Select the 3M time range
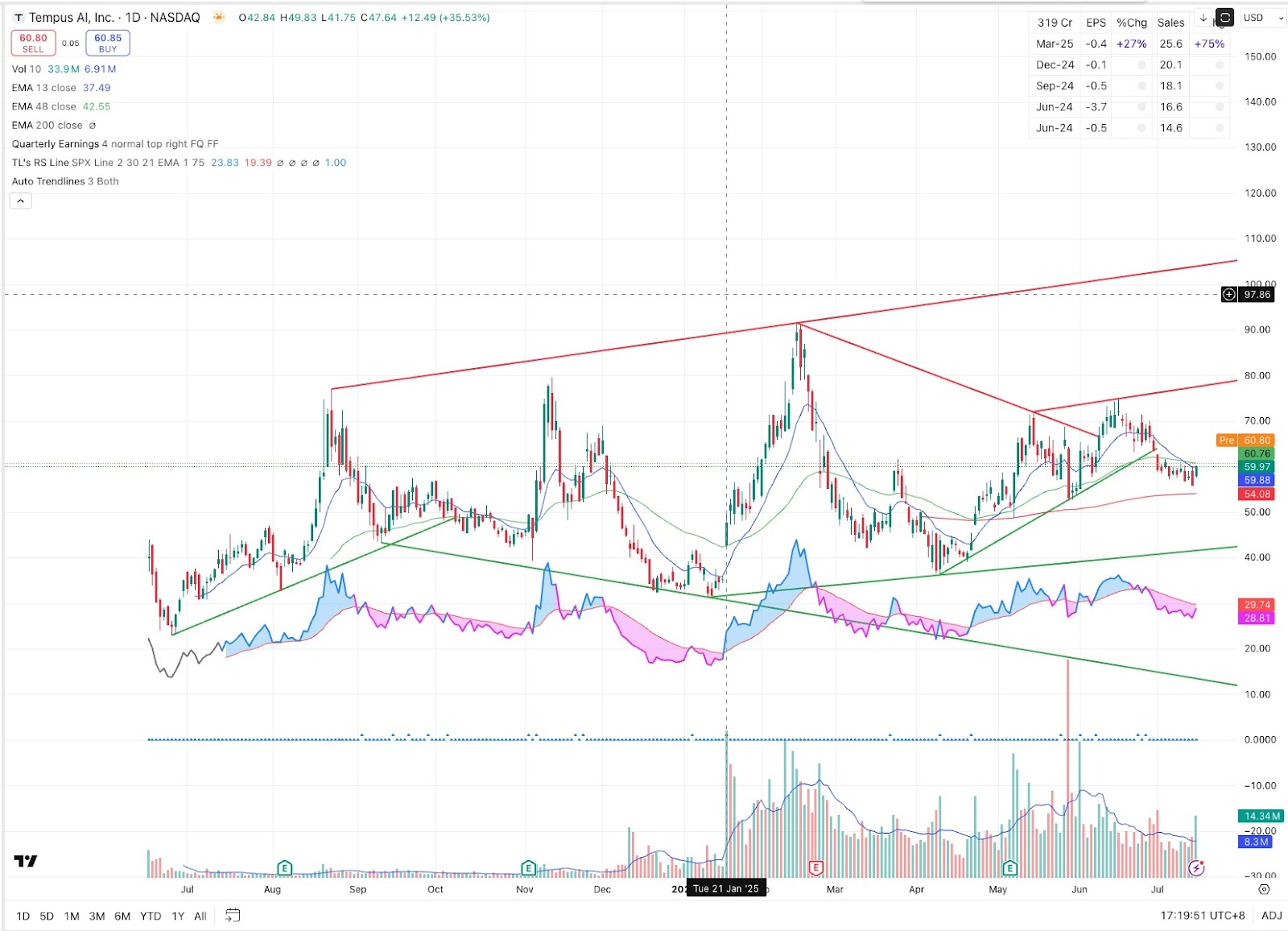Image resolution: width=1288 pixels, height=931 pixels. tap(97, 916)
